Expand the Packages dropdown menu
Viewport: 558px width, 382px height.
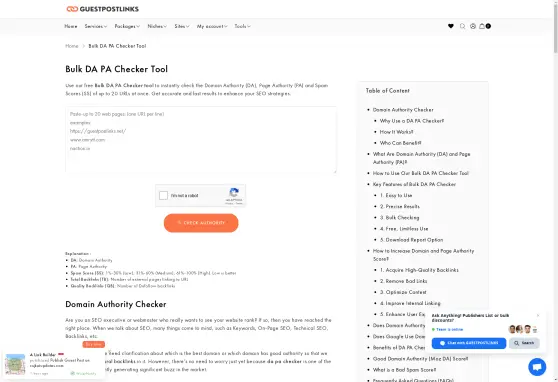click(x=127, y=26)
